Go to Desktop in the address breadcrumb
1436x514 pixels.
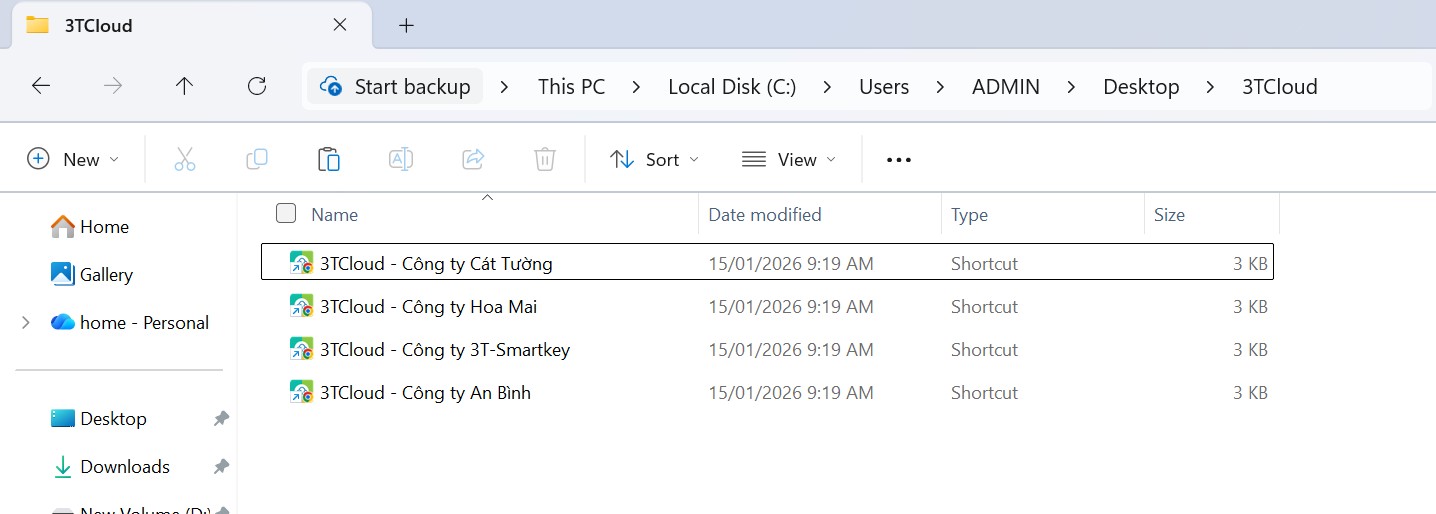[x=1141, y=86]
